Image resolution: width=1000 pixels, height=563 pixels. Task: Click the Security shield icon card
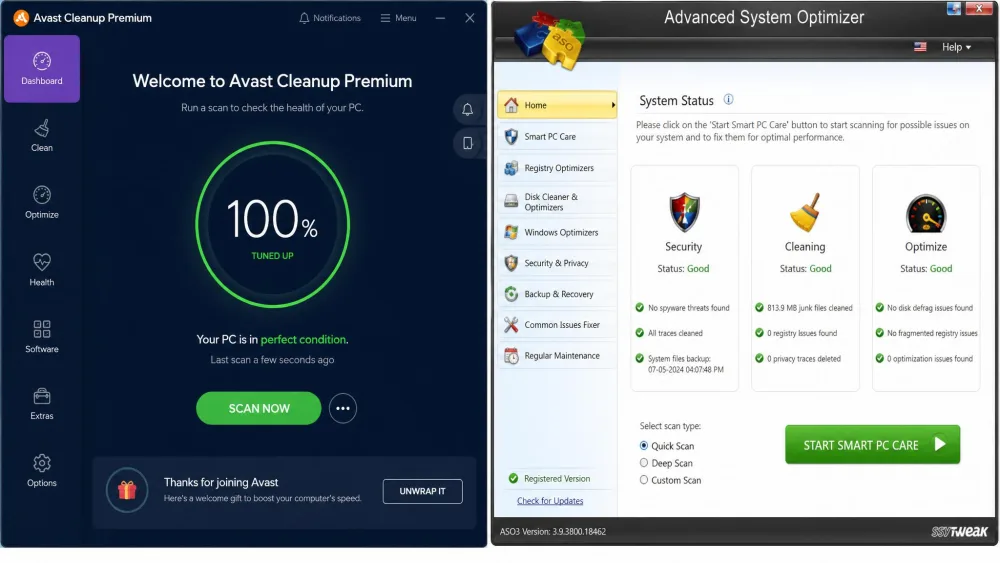[x=684, y=212]
